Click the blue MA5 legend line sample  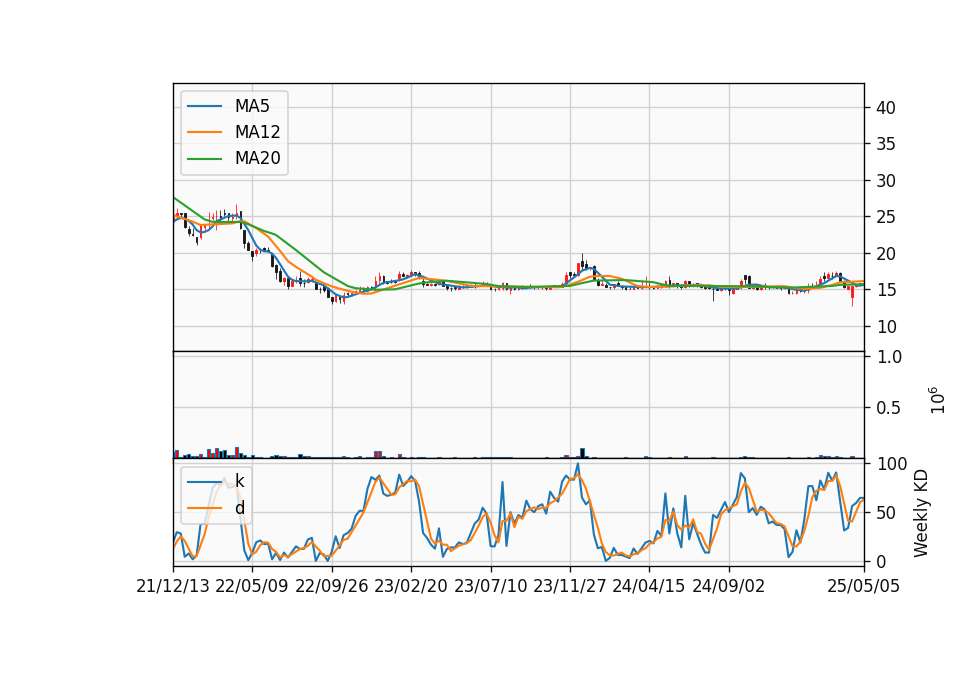[204, 106]
